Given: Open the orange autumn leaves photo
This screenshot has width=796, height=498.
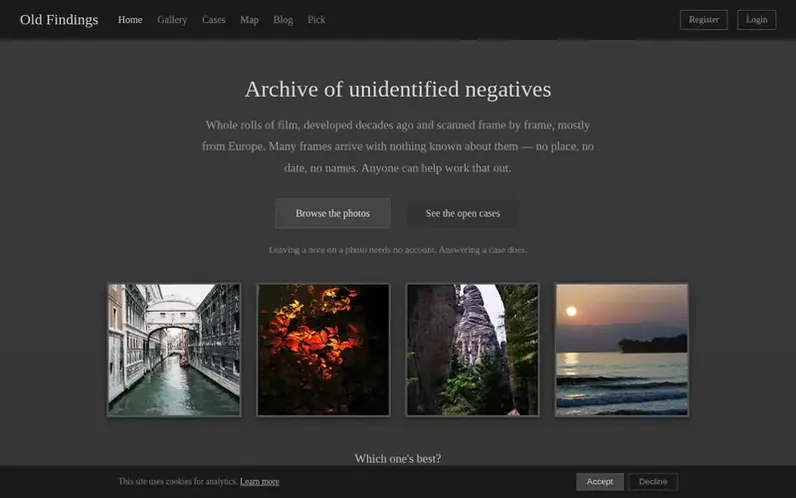Looking at the screenshot, I should (323, 350).
